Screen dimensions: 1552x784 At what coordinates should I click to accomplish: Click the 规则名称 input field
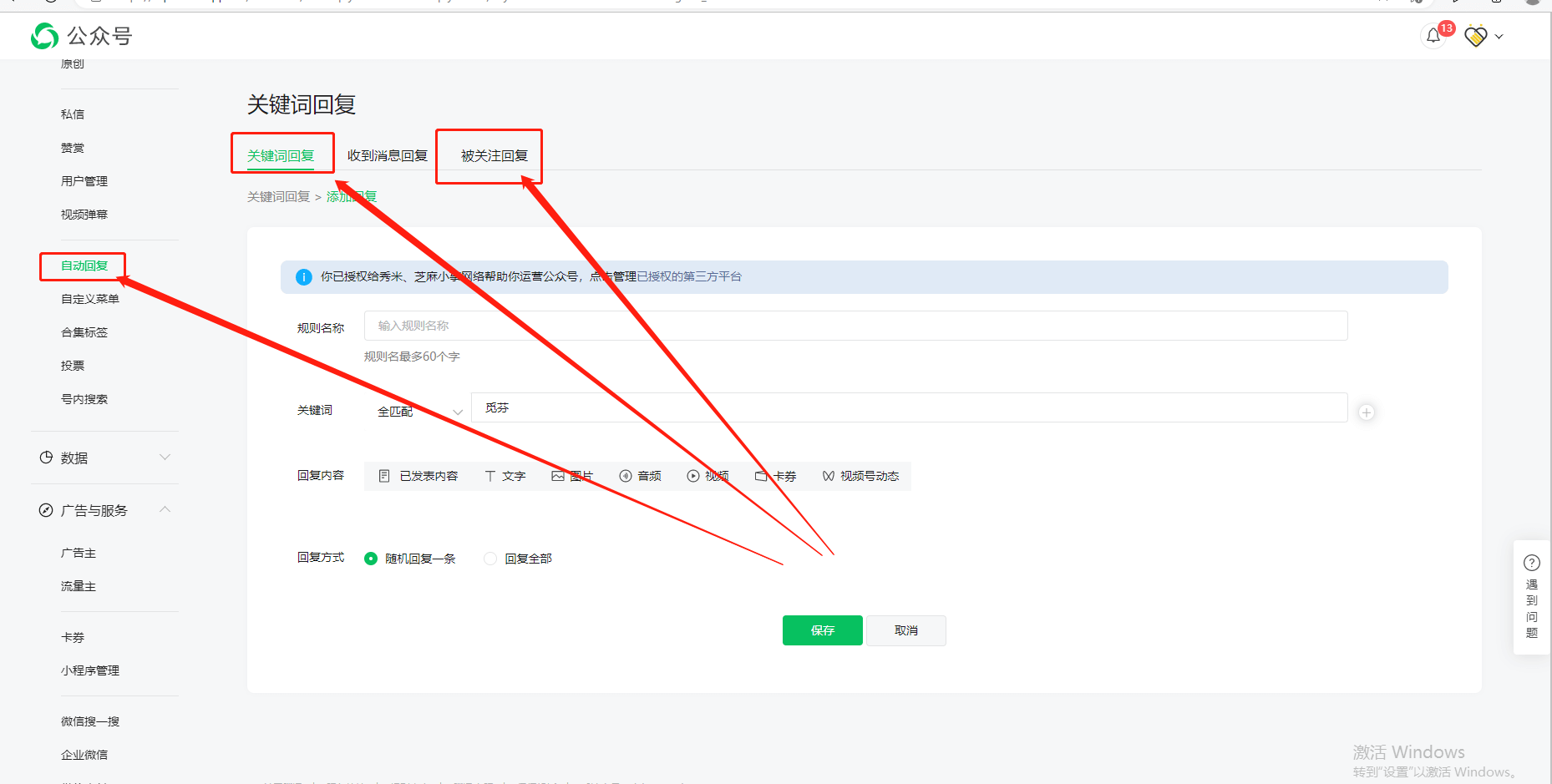point(855,326)
